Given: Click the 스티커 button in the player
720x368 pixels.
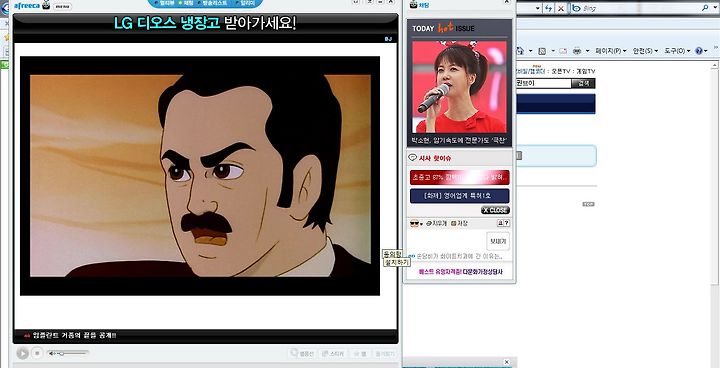Looking at the screenshot, I should pos(333,354).
